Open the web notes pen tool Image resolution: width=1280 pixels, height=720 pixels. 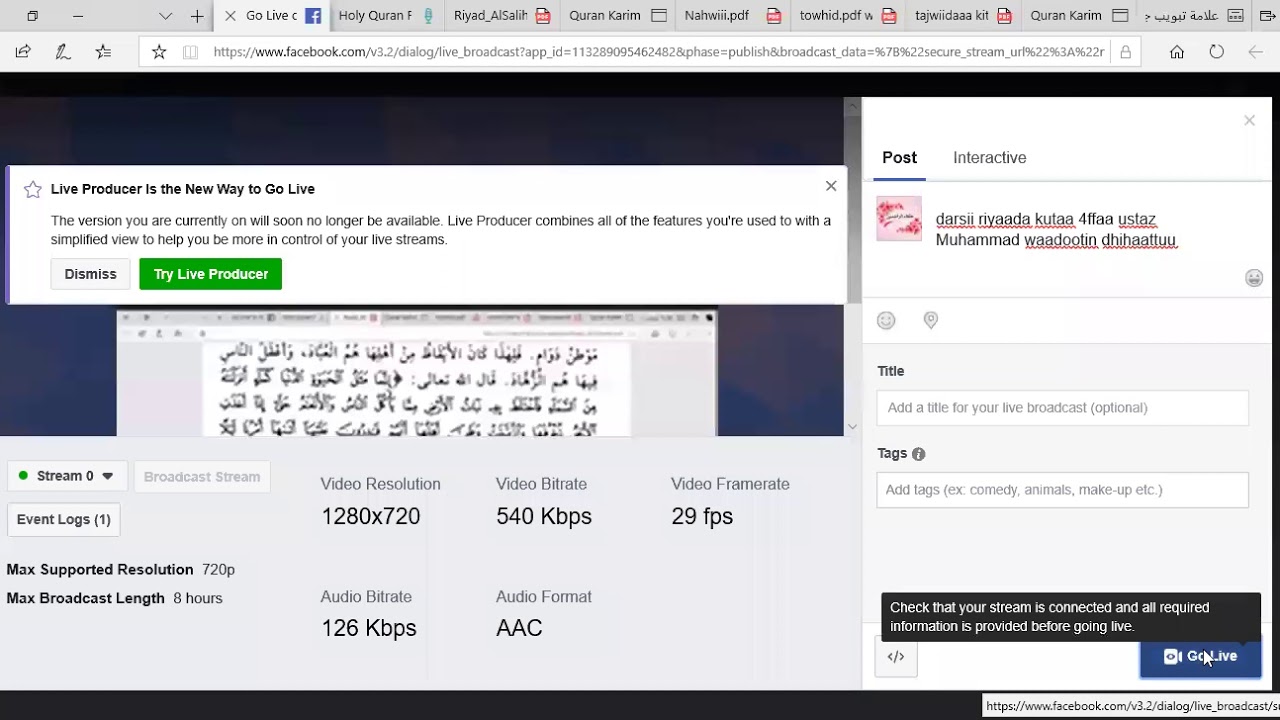(x=63, y=52)
